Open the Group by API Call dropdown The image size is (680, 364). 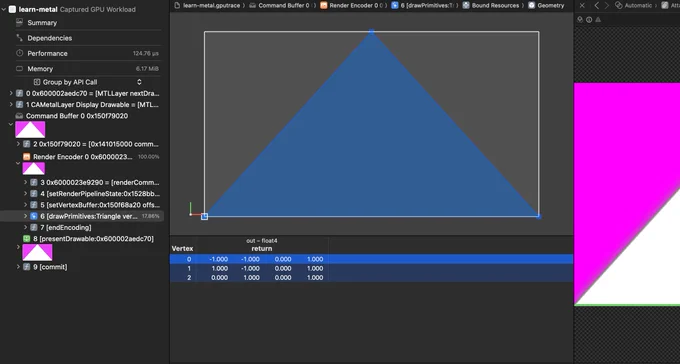[x=87, y=82]
